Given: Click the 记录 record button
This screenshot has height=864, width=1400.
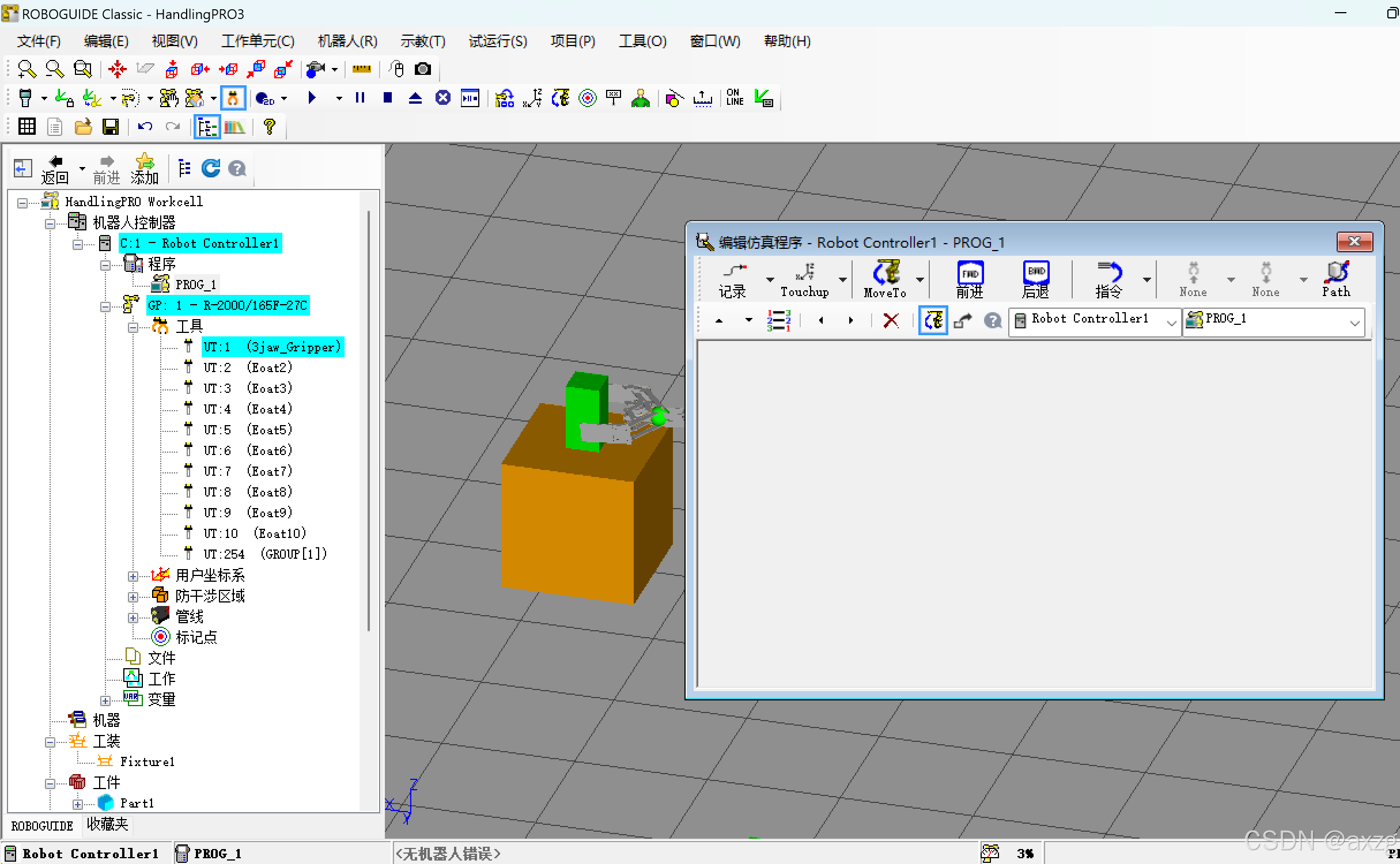Looking at the screenshot, I should pos(732,279).
